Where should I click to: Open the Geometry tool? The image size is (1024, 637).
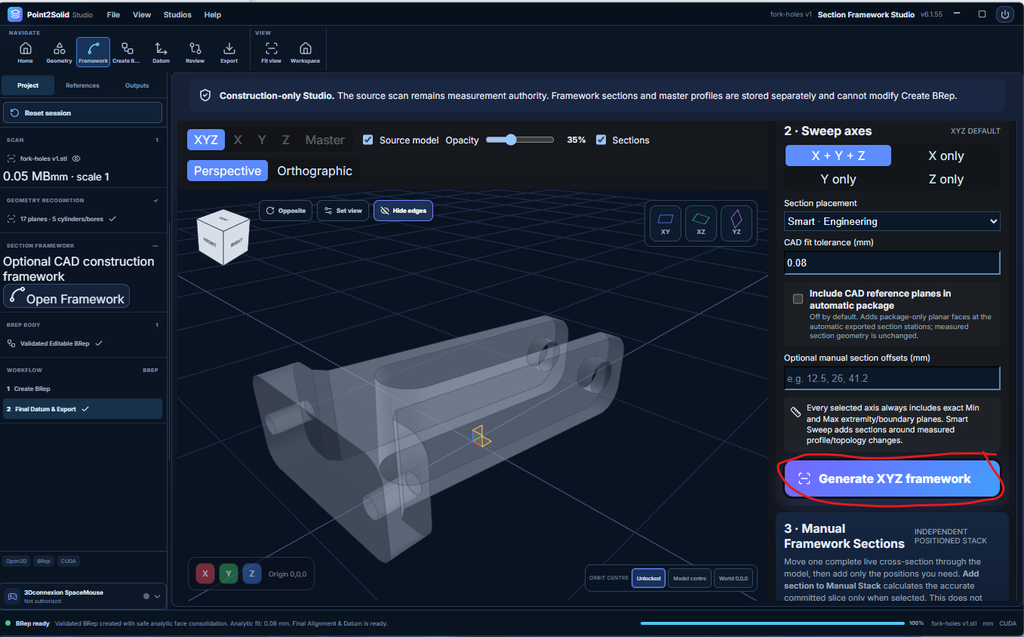click(x=59, y=52)
